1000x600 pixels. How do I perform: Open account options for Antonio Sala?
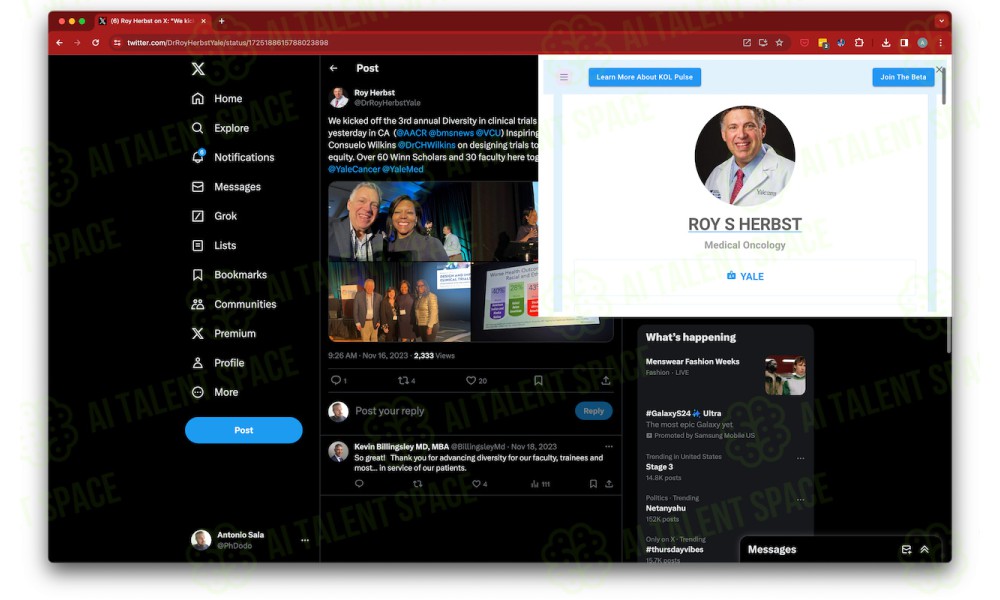pyautogui.click(x=305, y=540)
